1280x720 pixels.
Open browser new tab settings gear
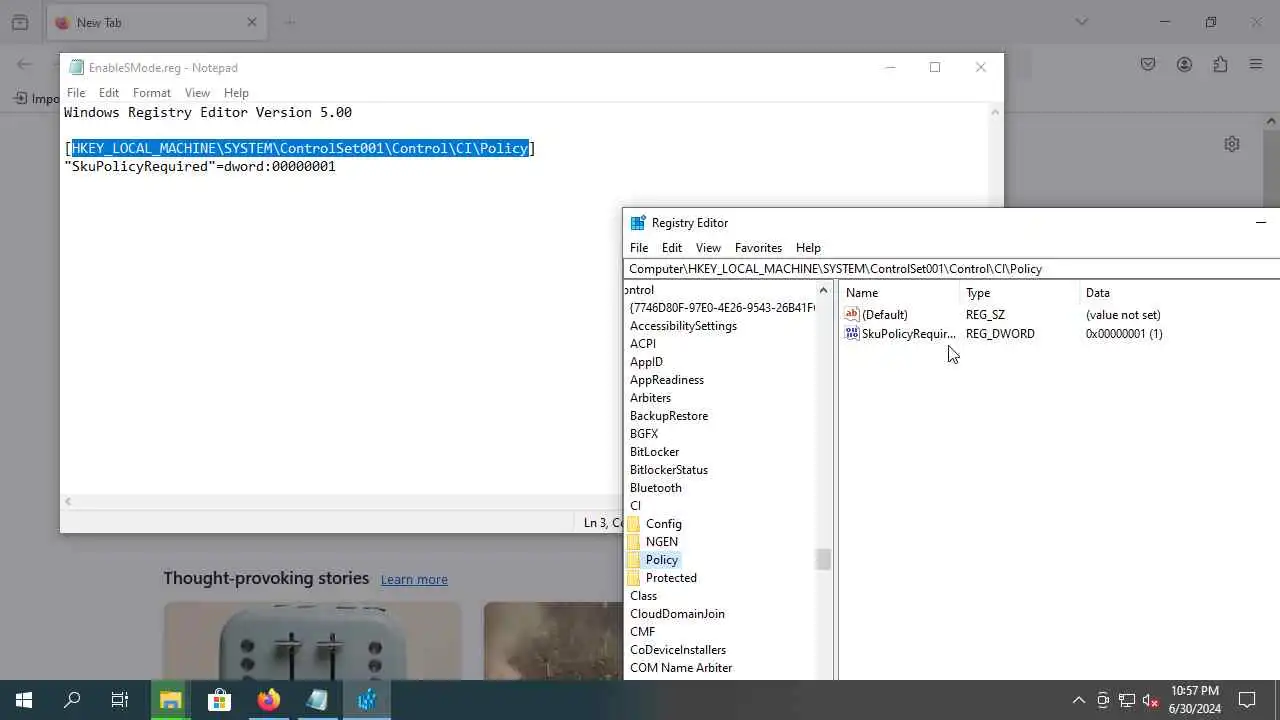pyautogui.click(x=1232, y=144)
